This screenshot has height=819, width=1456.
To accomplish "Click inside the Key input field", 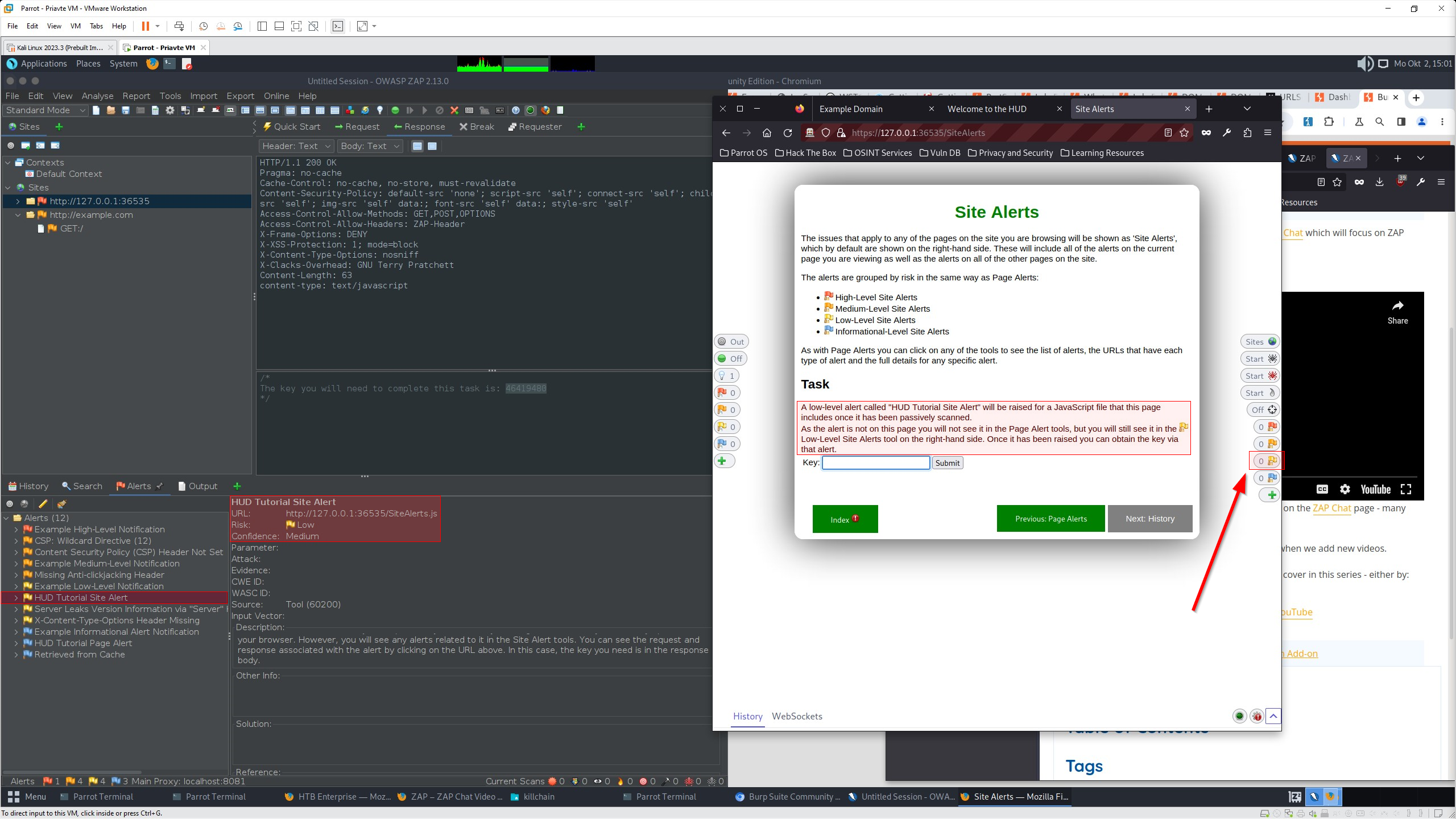I will point(876,462).
